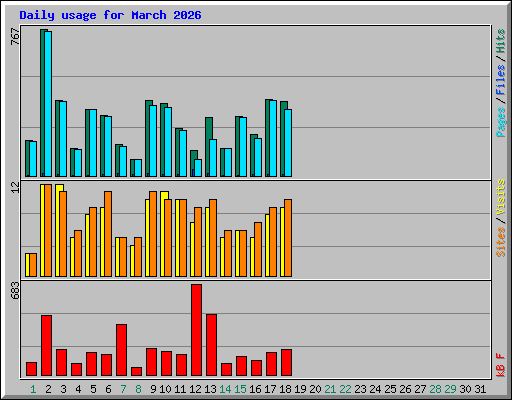Click the red KB bar for day 7
The width and height of the screenshot is (512, 400).
point(121,350)
